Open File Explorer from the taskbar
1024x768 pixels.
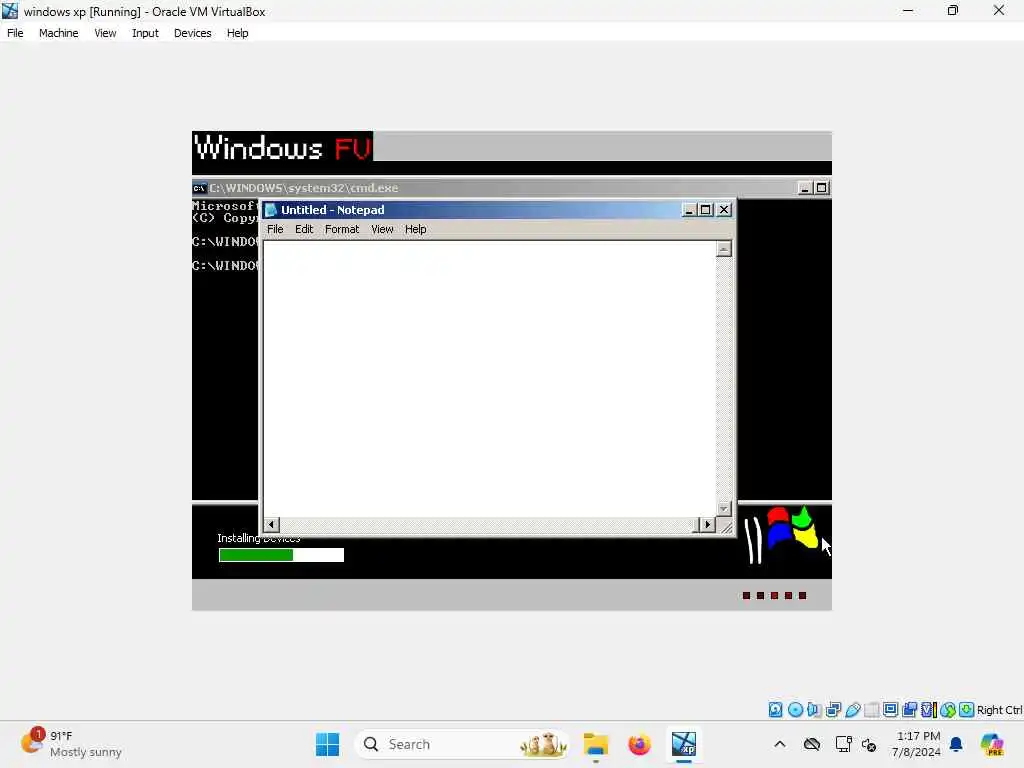[x=596, y=744]
